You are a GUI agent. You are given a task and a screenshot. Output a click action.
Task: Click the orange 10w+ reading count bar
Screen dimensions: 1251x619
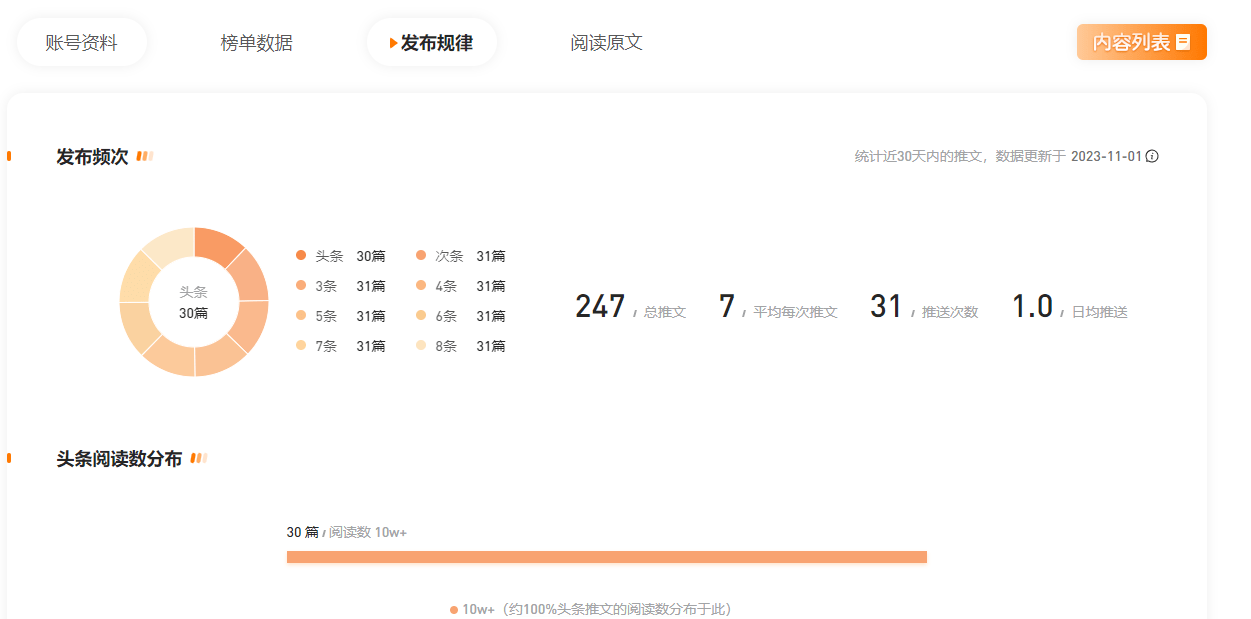click(606, 557)
